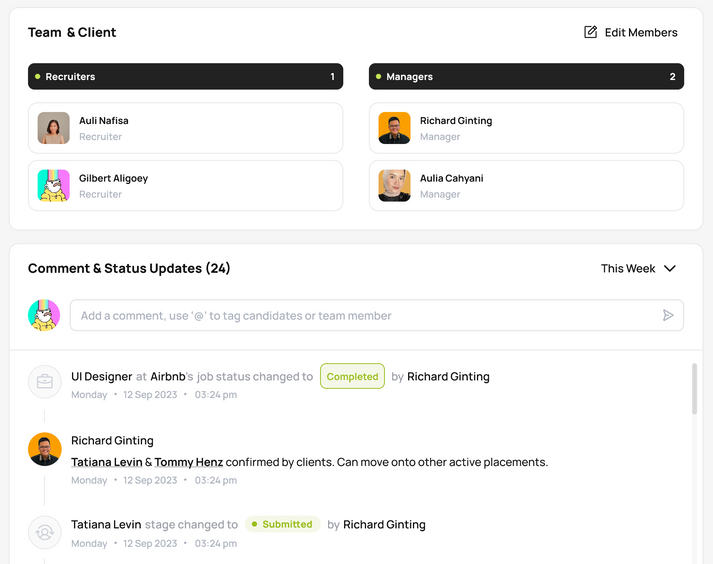
Task: Collapse the Managers group header
Action: click(x=526, y=77)
